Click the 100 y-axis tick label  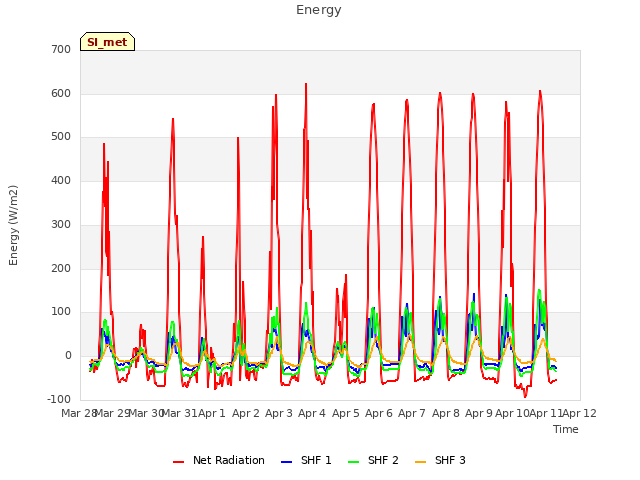(61, 312)
